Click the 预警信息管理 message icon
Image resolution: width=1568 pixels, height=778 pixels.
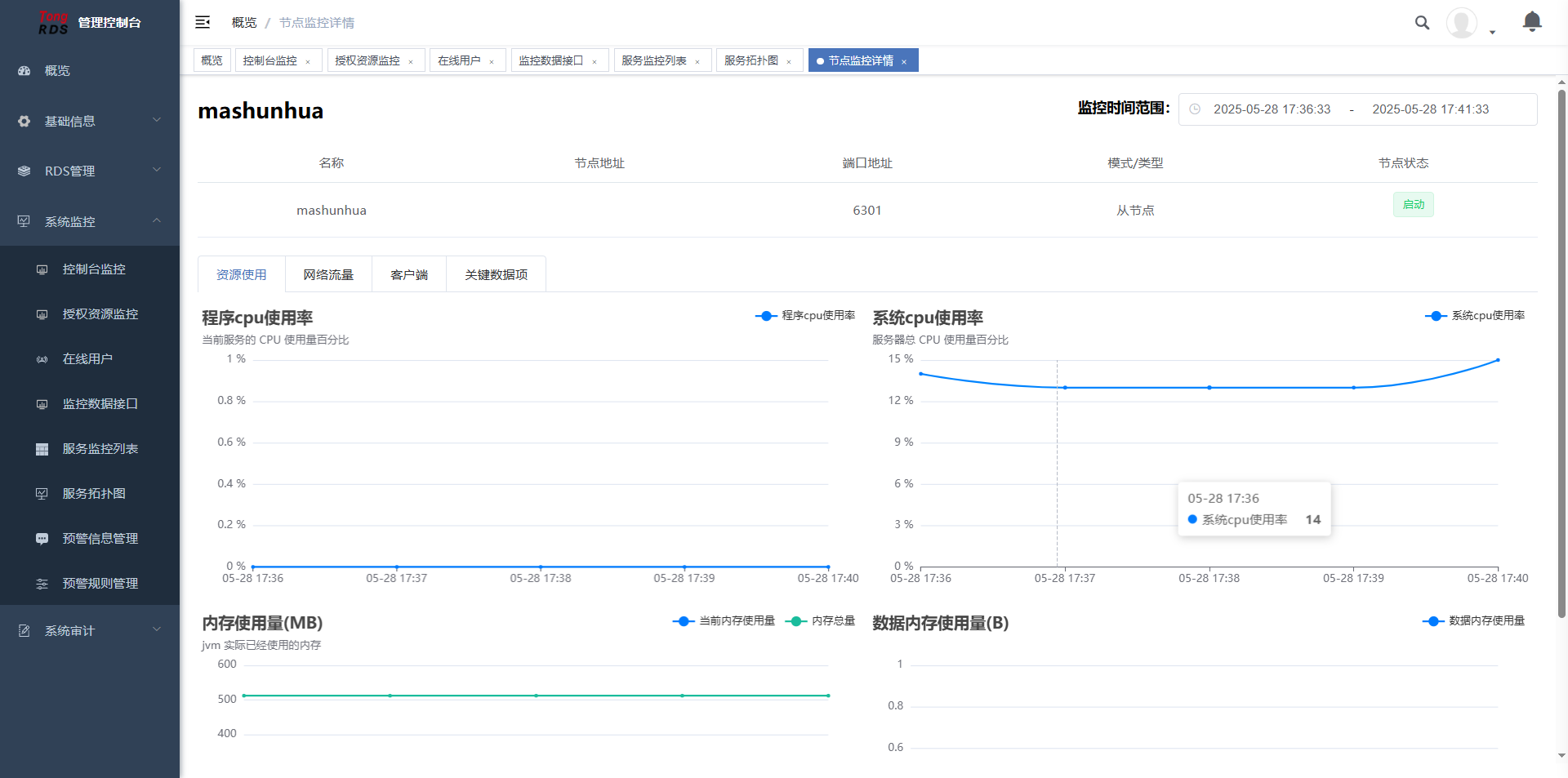point(42,539)
